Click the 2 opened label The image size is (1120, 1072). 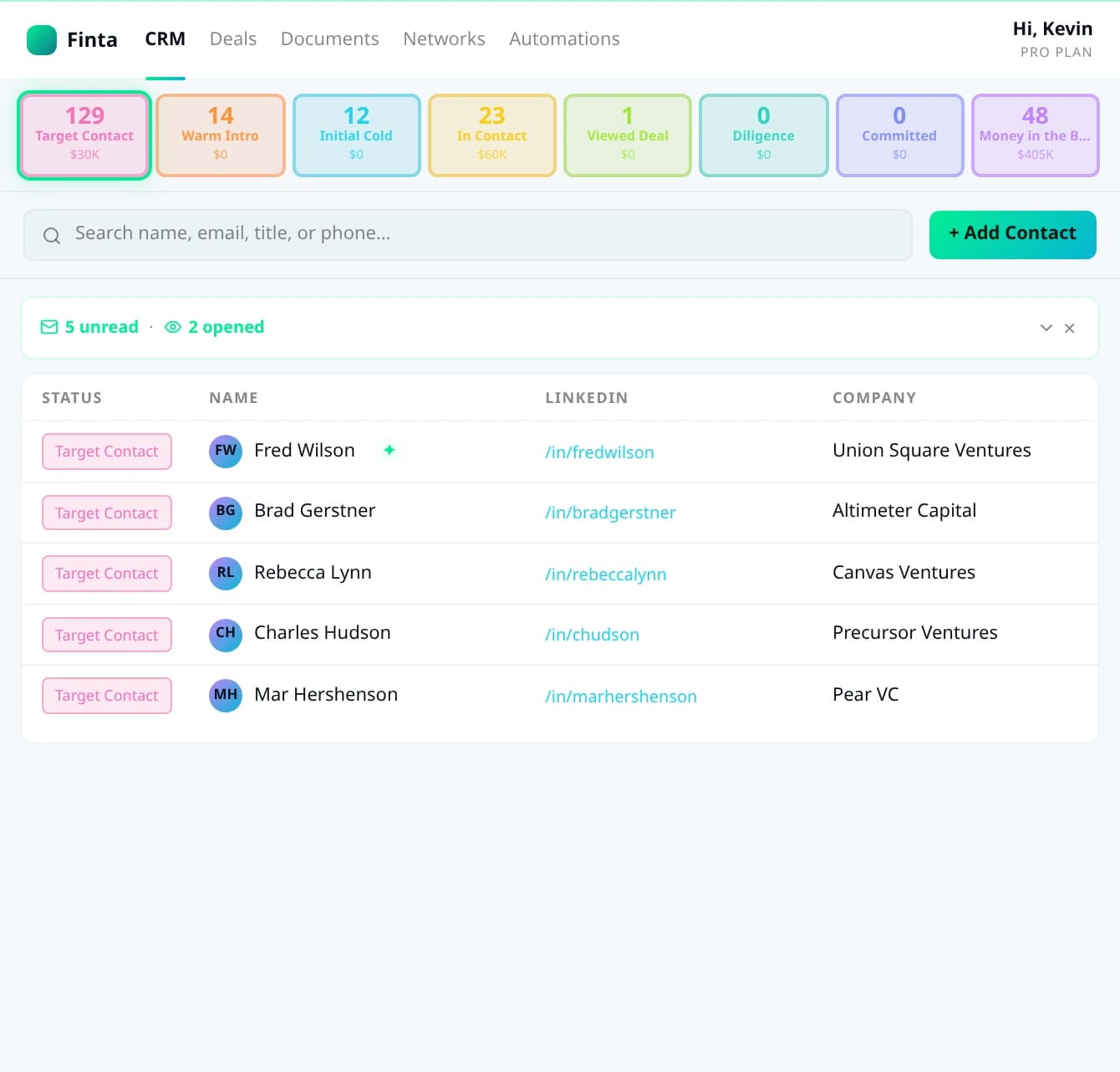(226, 327)
